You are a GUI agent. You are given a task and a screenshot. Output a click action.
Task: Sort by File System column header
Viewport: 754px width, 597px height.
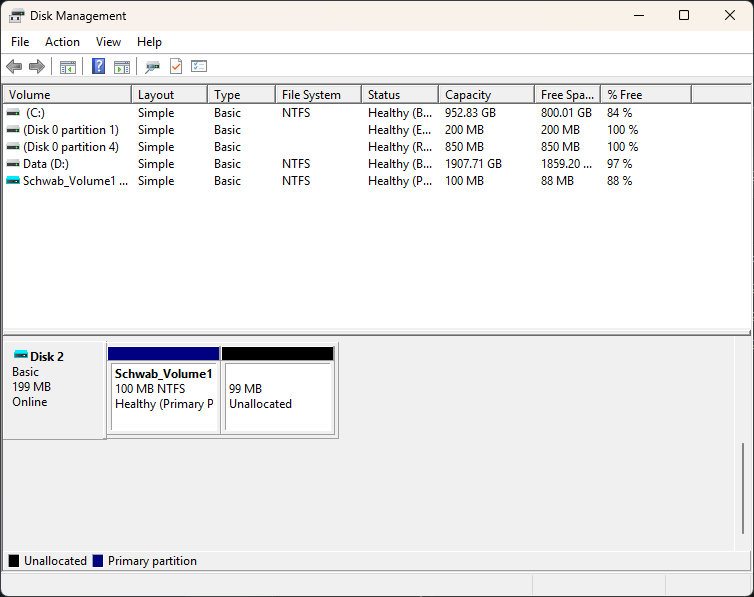[x=318, y=95]
